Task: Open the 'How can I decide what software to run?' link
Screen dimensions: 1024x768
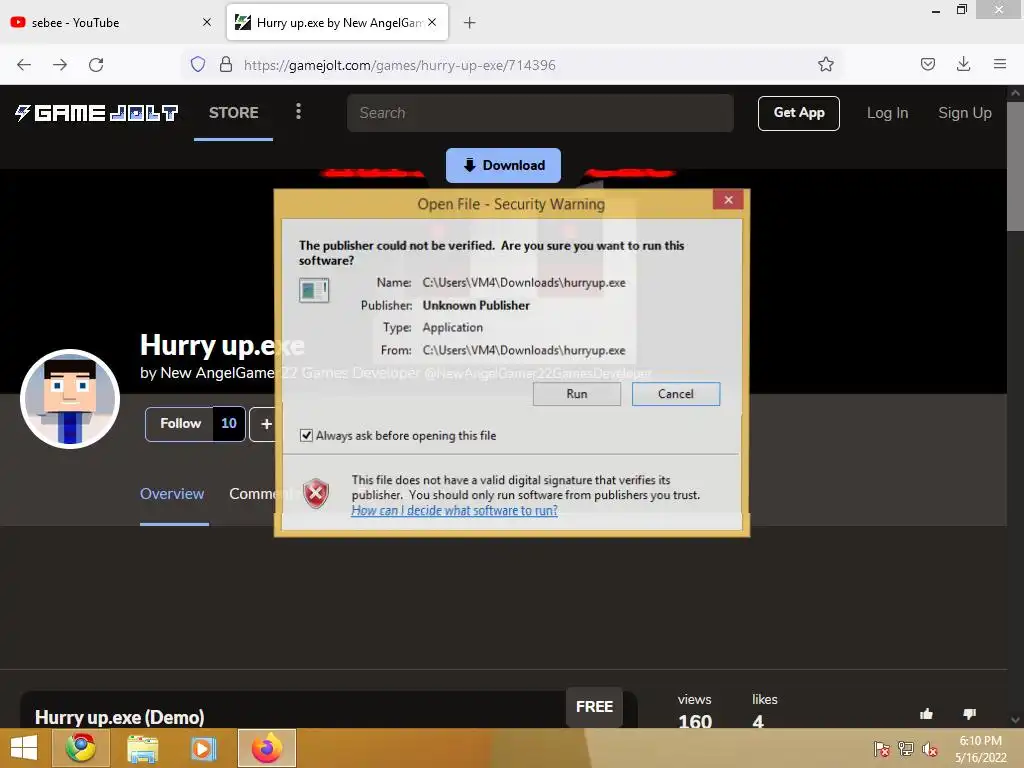Action: coord(455,511)
